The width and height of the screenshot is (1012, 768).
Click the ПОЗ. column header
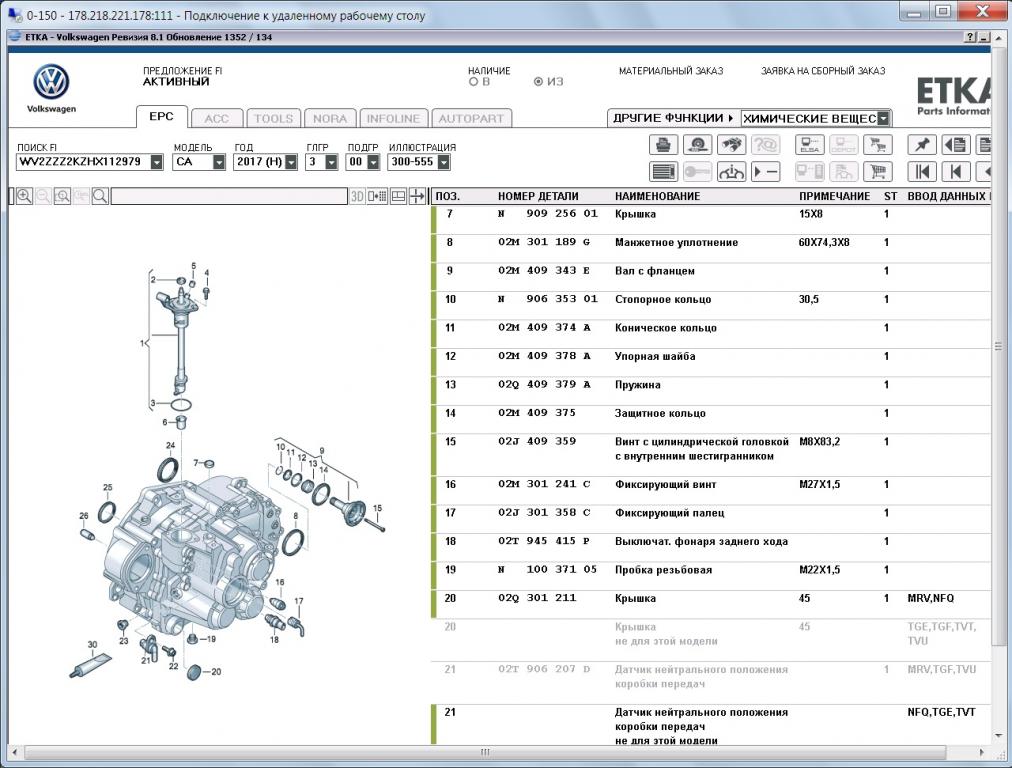pos(447,196)
